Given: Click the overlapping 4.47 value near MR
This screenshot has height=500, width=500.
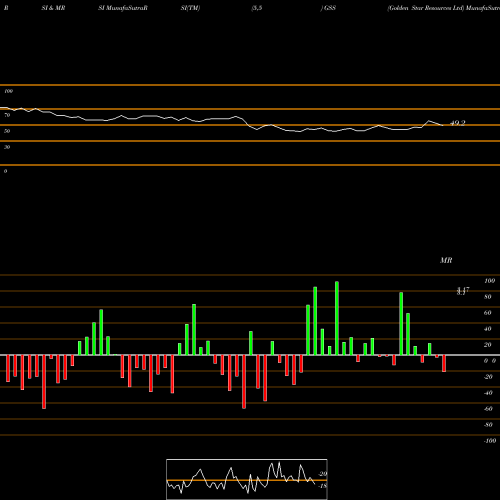Looking at the screenshot, I should click(x=463, y=291).
